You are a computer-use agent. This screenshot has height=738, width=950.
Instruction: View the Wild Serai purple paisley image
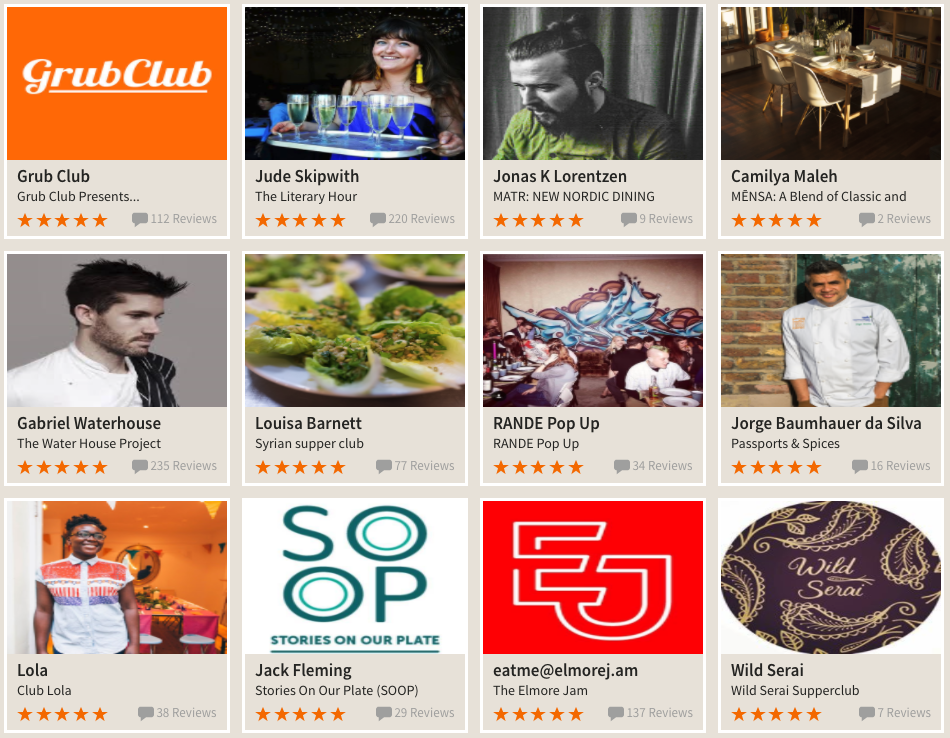tap(831, 577)
